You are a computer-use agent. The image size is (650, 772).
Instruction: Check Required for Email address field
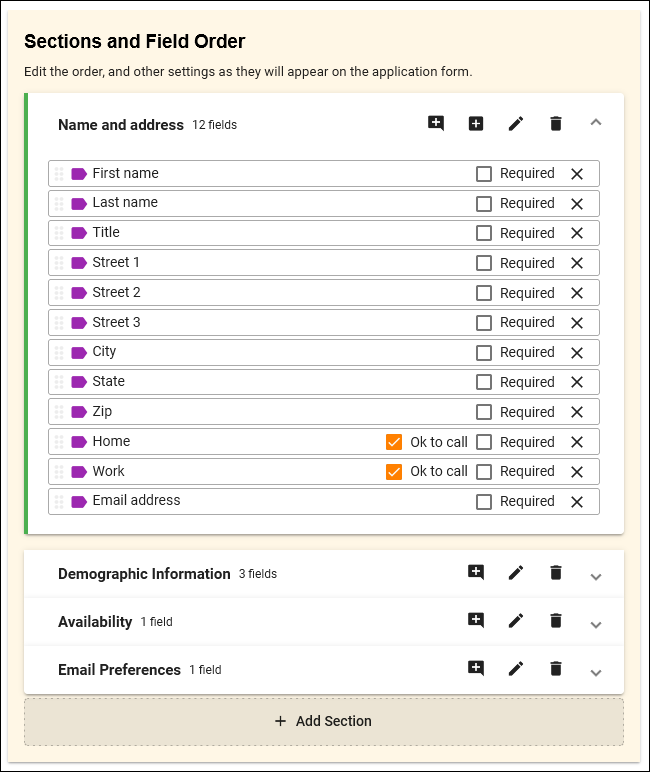click(x=484, y=502)
